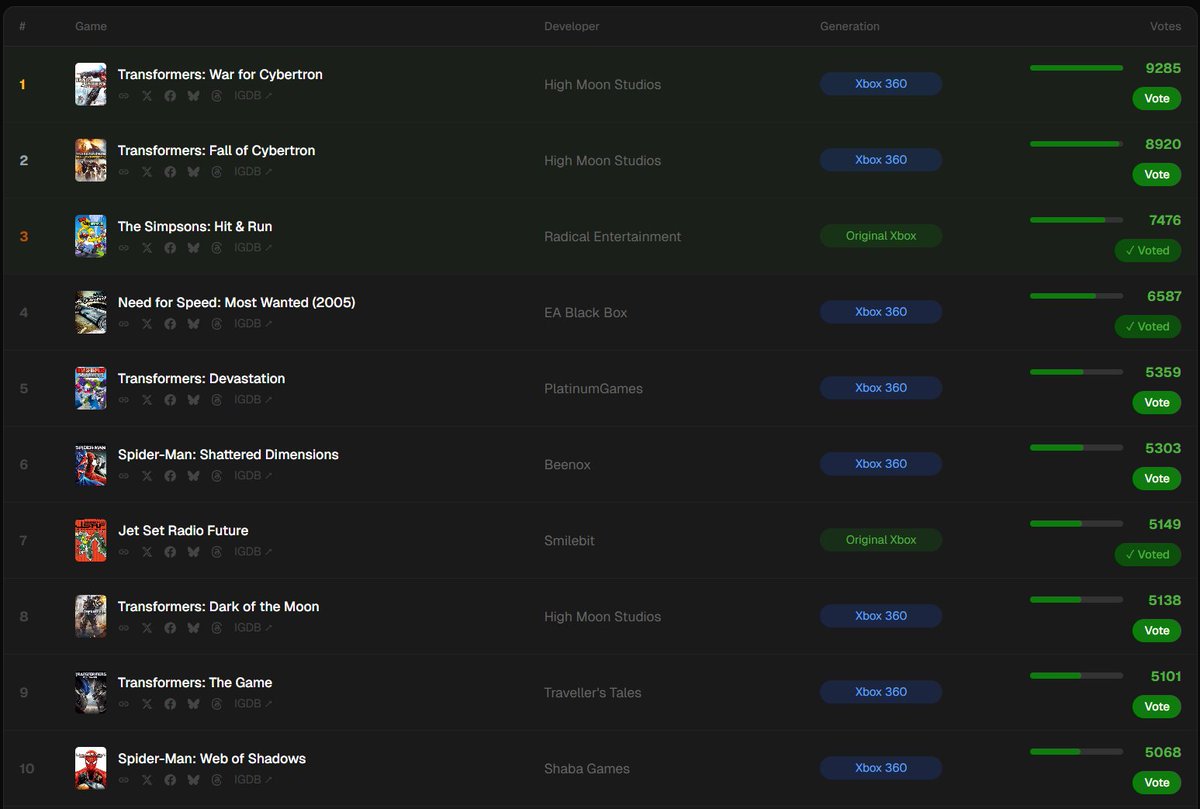Share Jet Set Radio Future on Bluesky

194,552
